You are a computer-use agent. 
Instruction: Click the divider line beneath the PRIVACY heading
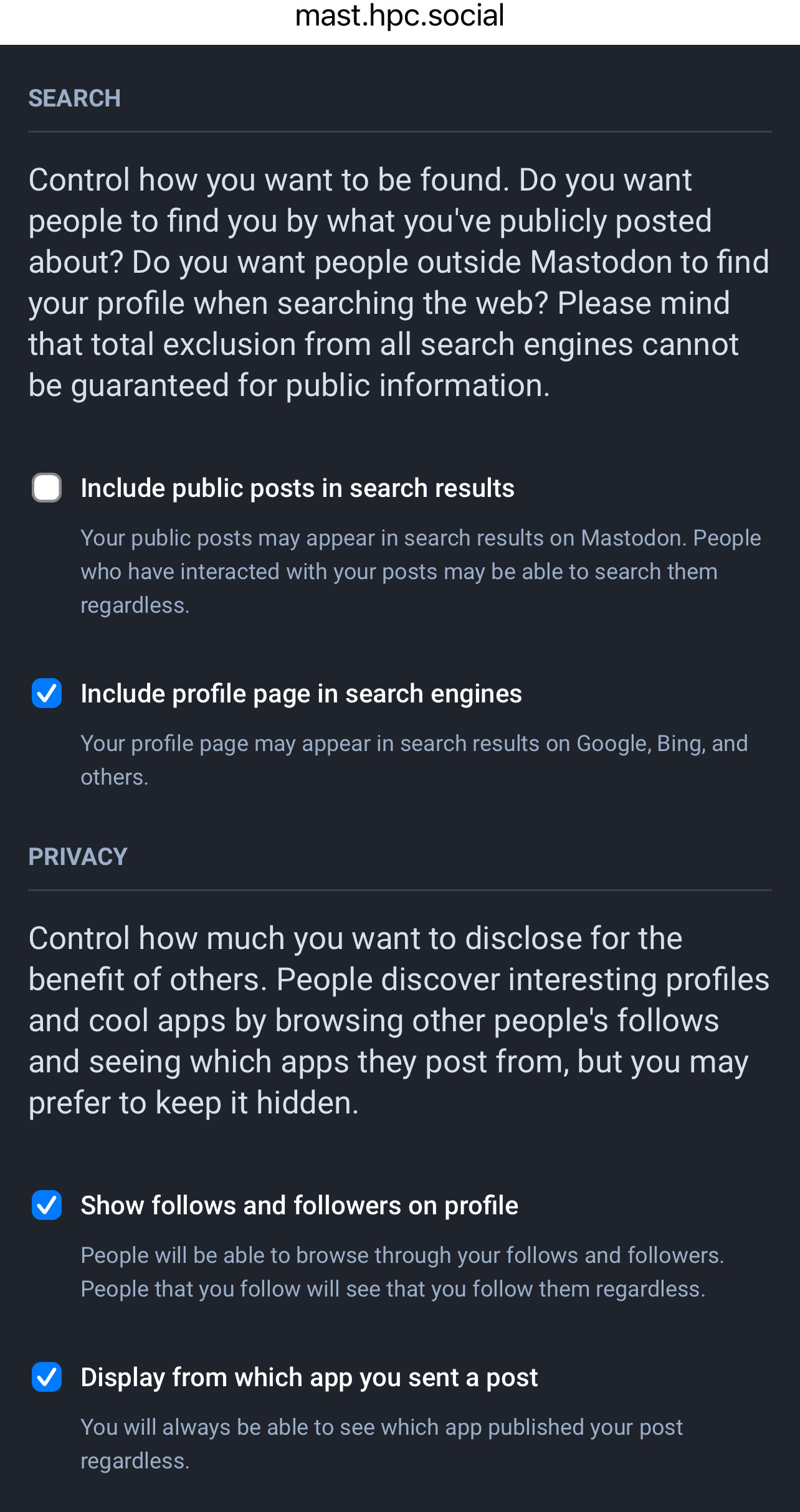point(399,891)
